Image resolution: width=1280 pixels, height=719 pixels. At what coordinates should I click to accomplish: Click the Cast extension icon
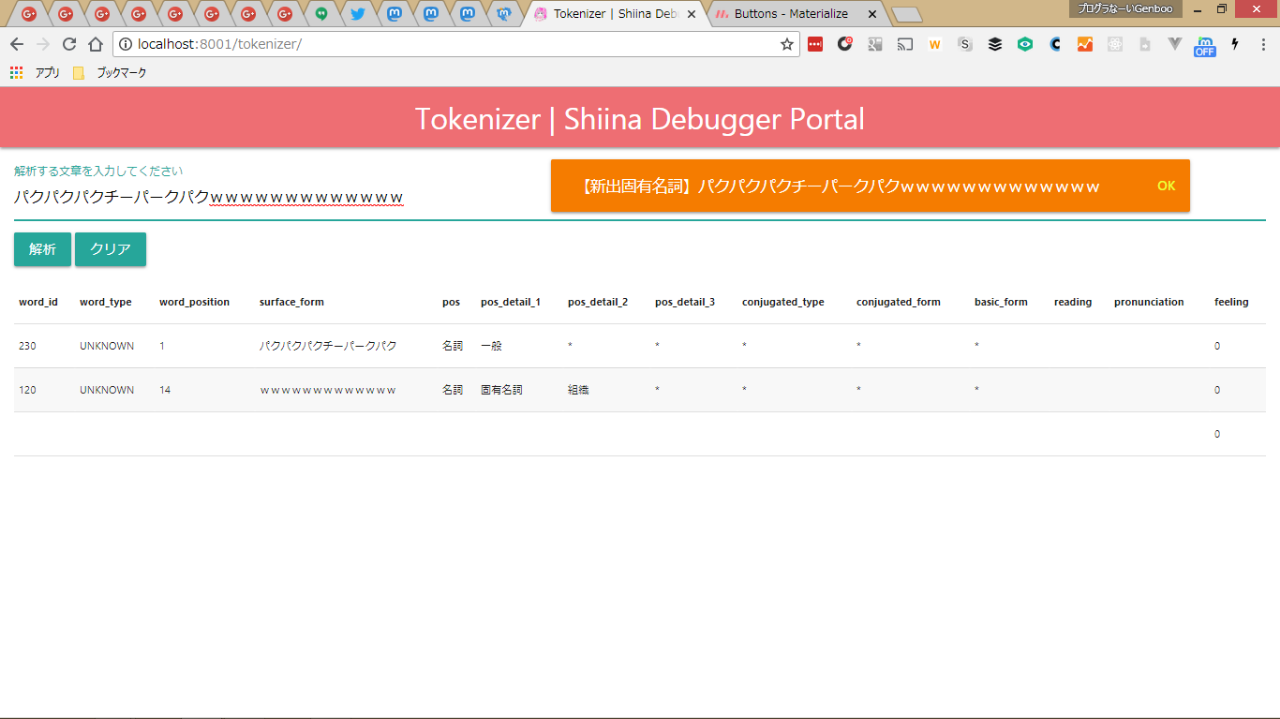point(905,44)
